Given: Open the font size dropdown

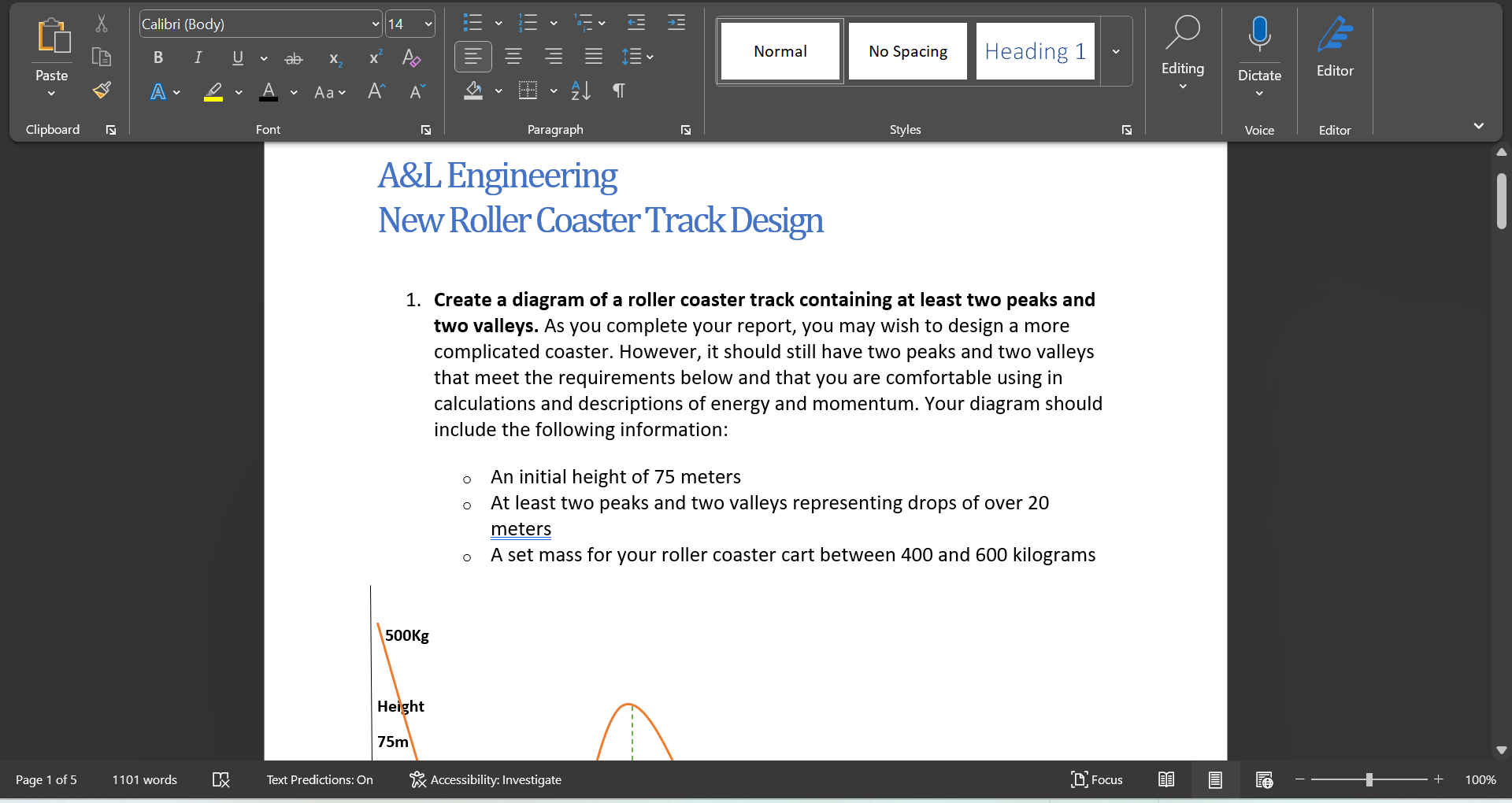Looking at the screenshot, I should point(428,24).
